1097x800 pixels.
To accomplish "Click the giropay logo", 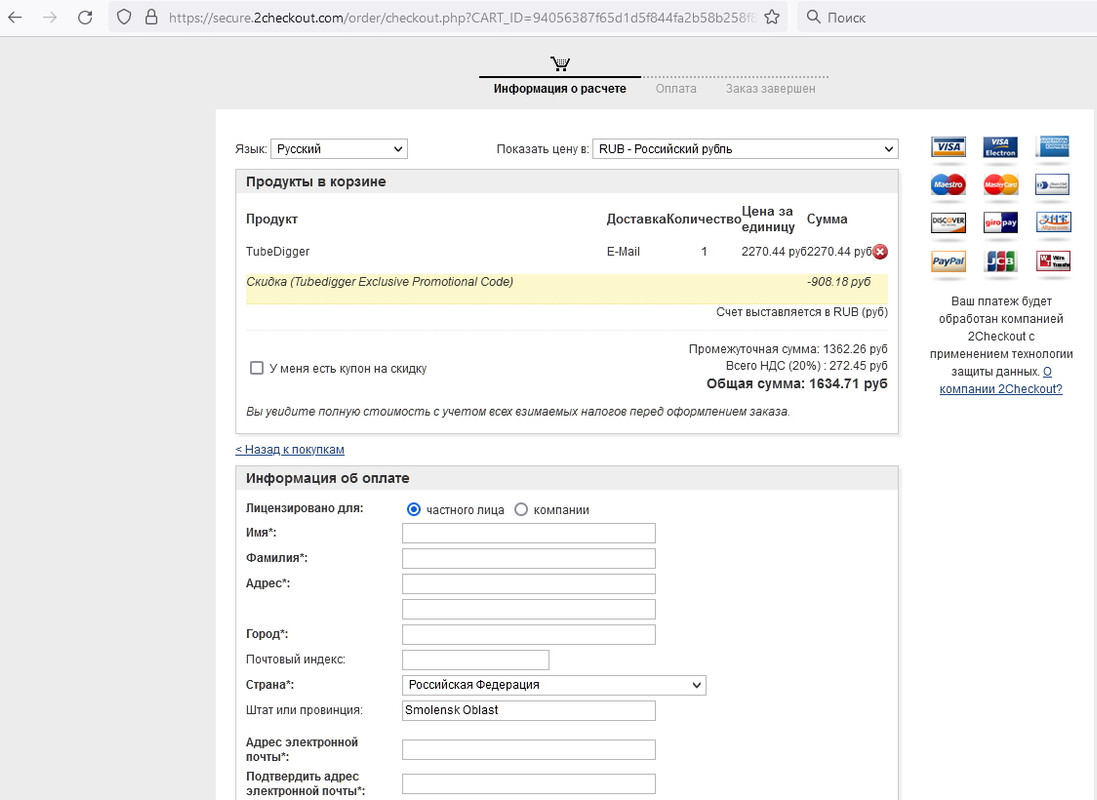I will pos(1000,223).
